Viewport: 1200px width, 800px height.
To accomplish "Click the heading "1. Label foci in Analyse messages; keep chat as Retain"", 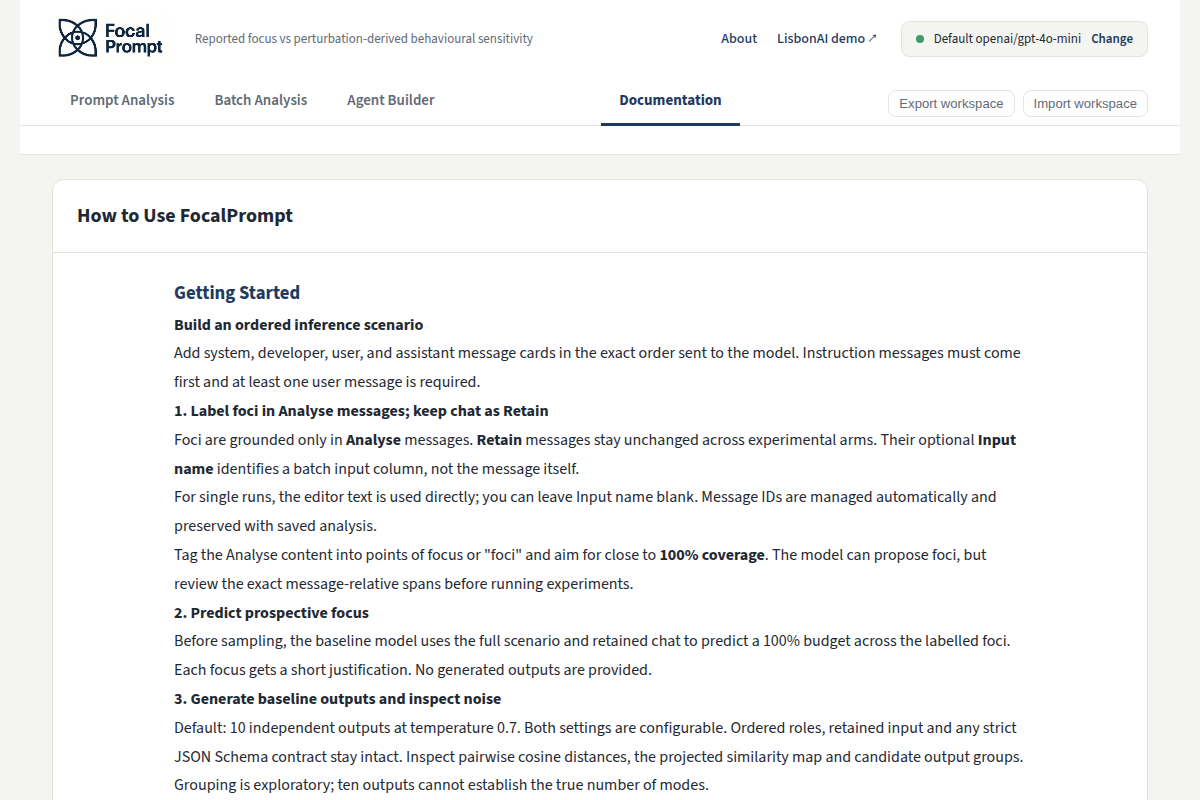I will click(x=361, y=411).
